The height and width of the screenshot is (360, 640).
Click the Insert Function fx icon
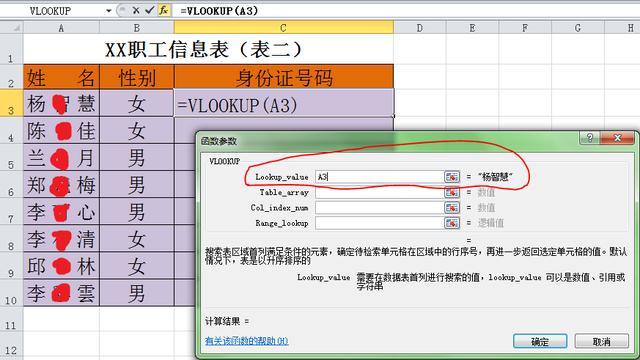coord(164,10)
